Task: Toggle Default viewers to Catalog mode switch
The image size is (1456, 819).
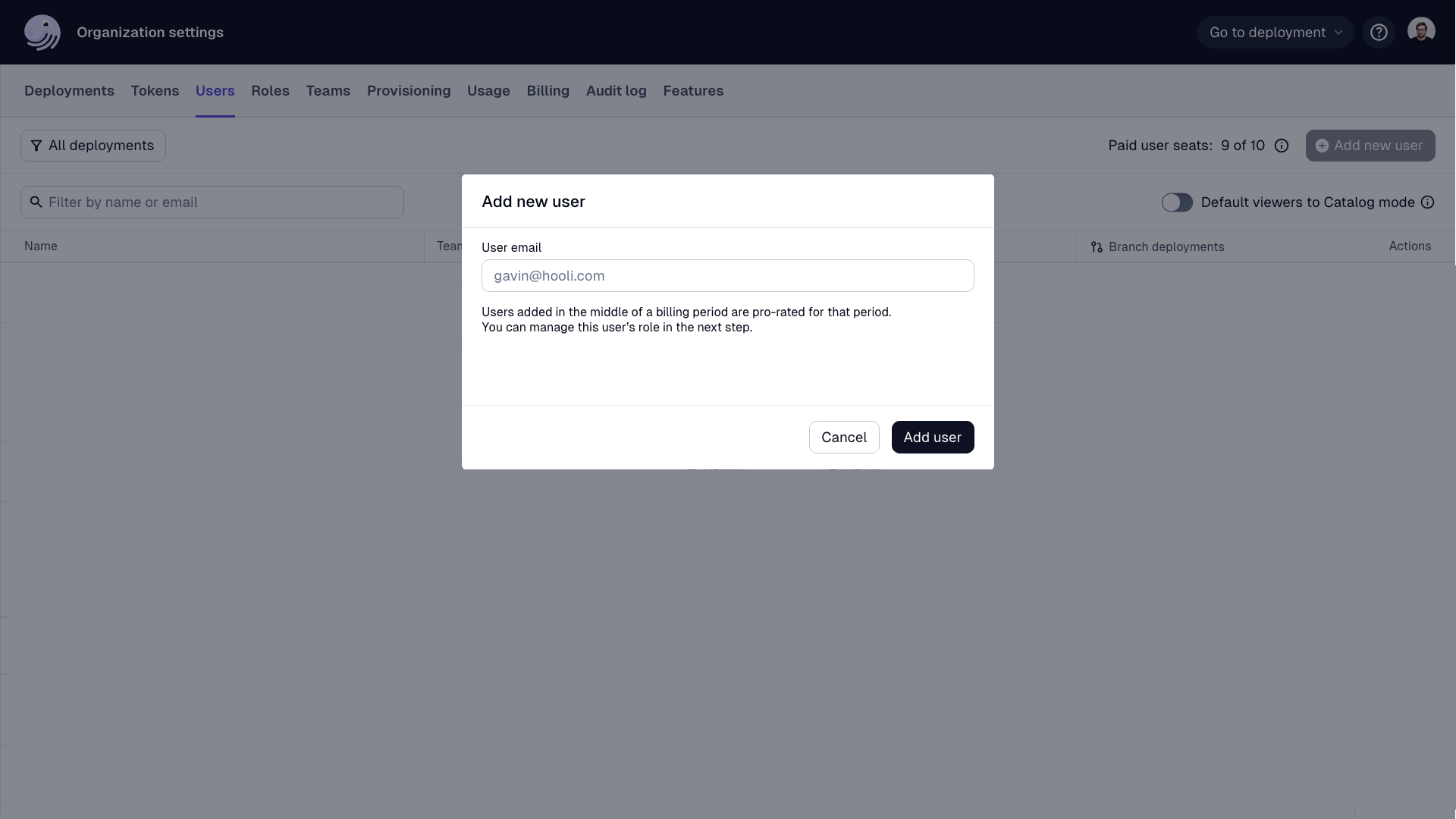Action: [x=1176, y=201]
